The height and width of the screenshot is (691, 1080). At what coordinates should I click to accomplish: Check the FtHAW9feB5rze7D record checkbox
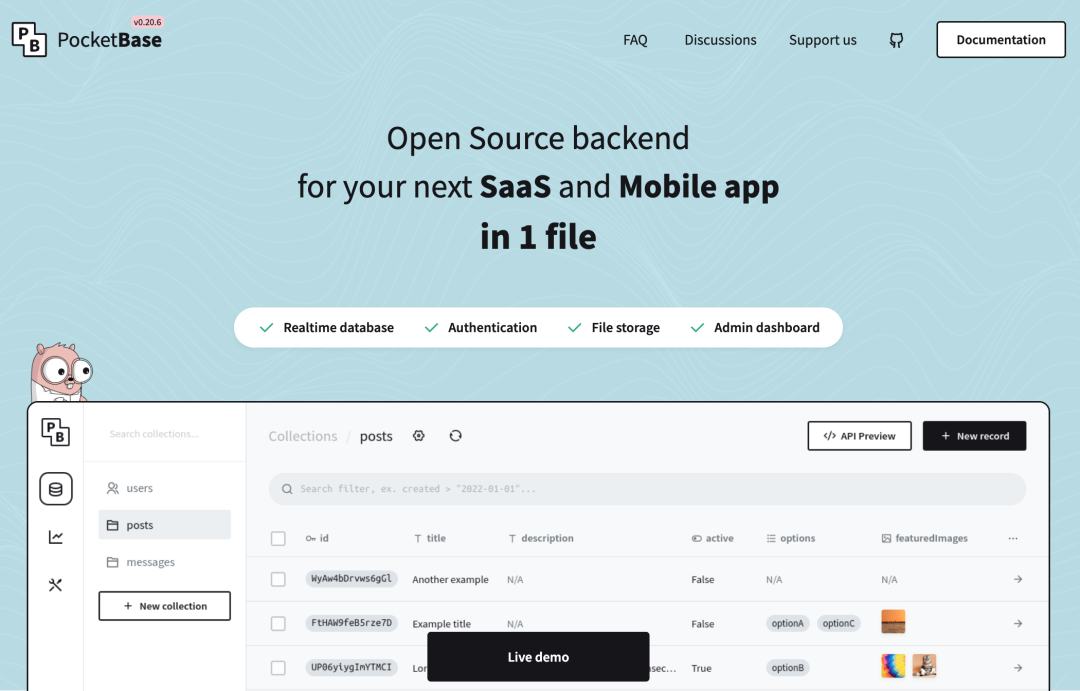[x=278, y=623]
